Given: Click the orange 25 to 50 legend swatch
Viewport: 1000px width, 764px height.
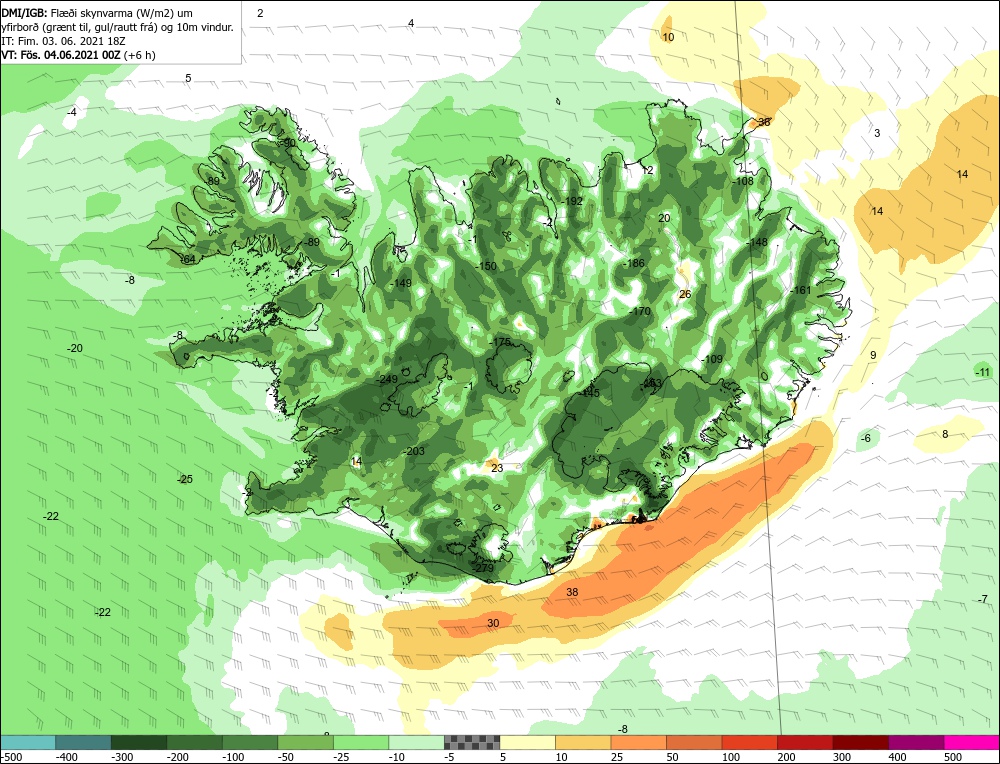Looking at the screenshot, I should pyautogui.click(x=638, y=742).
